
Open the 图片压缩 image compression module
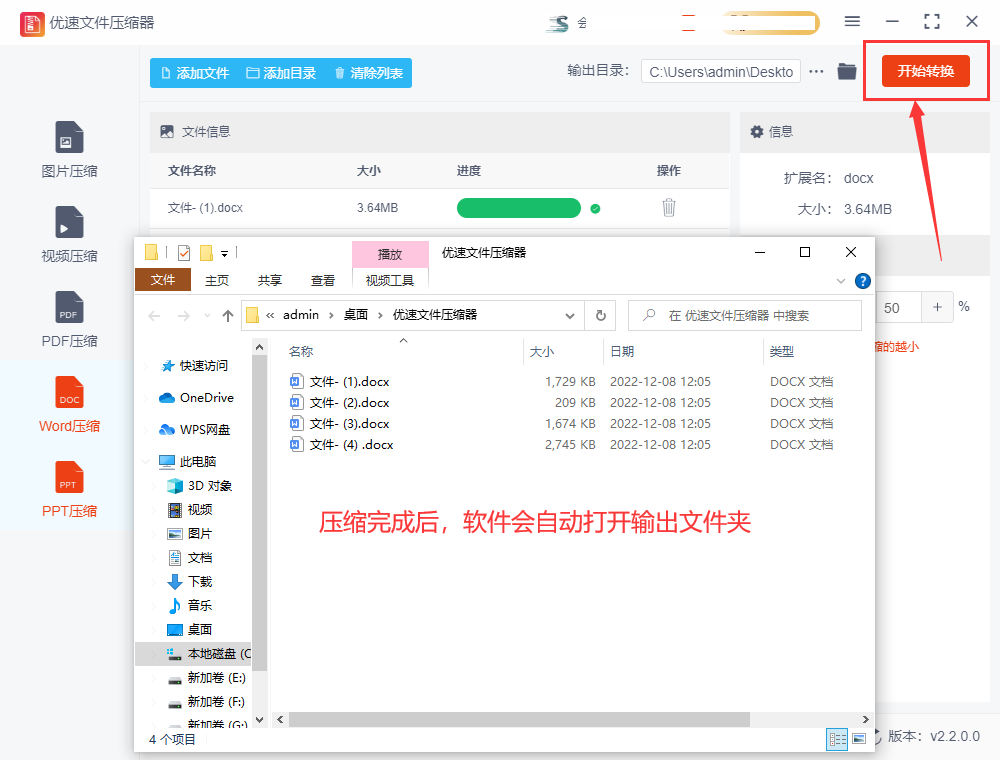point(69,149)
